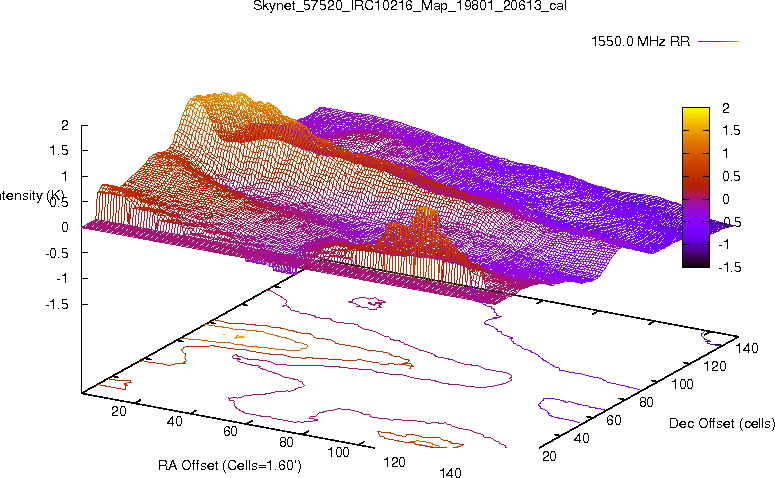This screenshot has height=478, width=775.
Task: Click the Intensity (K) axis label
Action: tap(31, 196)
